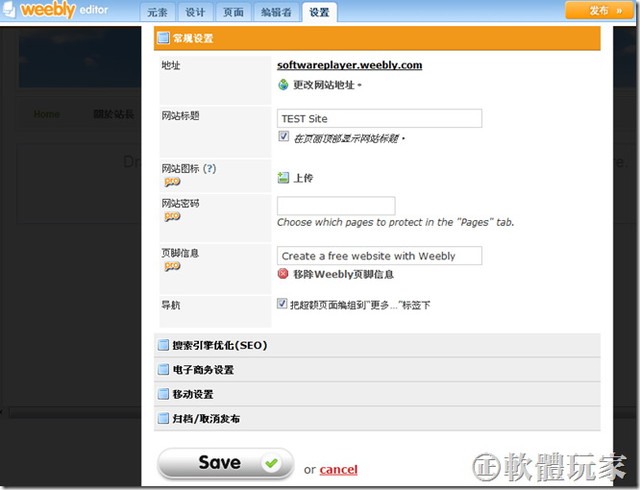
Task: Switch to the 设计 (Design) tab
Action: click(195, 12)
